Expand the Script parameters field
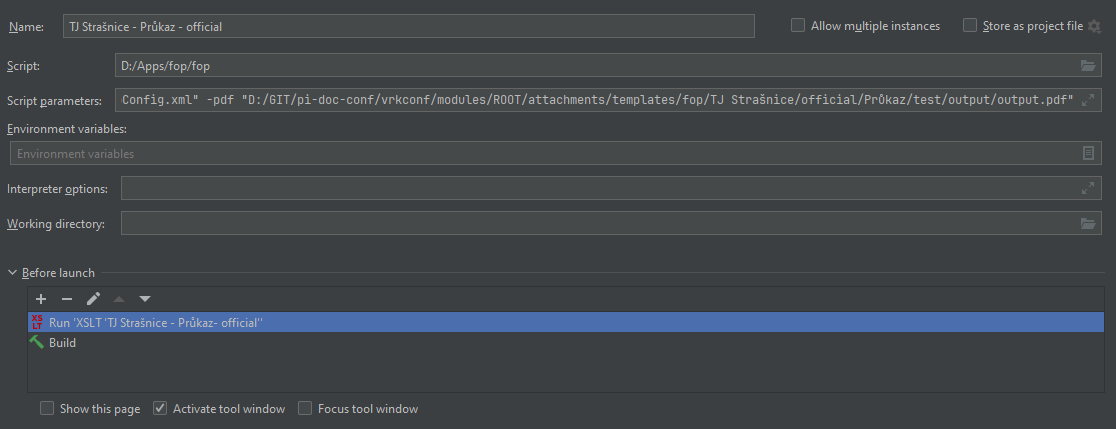This screenshot has width=1116, height=429. click(1088, 101)
